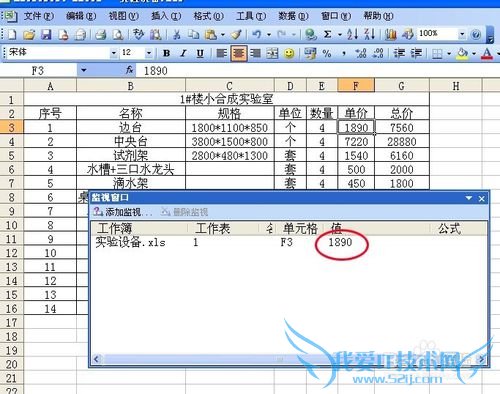Copy the selected cell
The image size is (500, 394).
click(x=193, y=34)
